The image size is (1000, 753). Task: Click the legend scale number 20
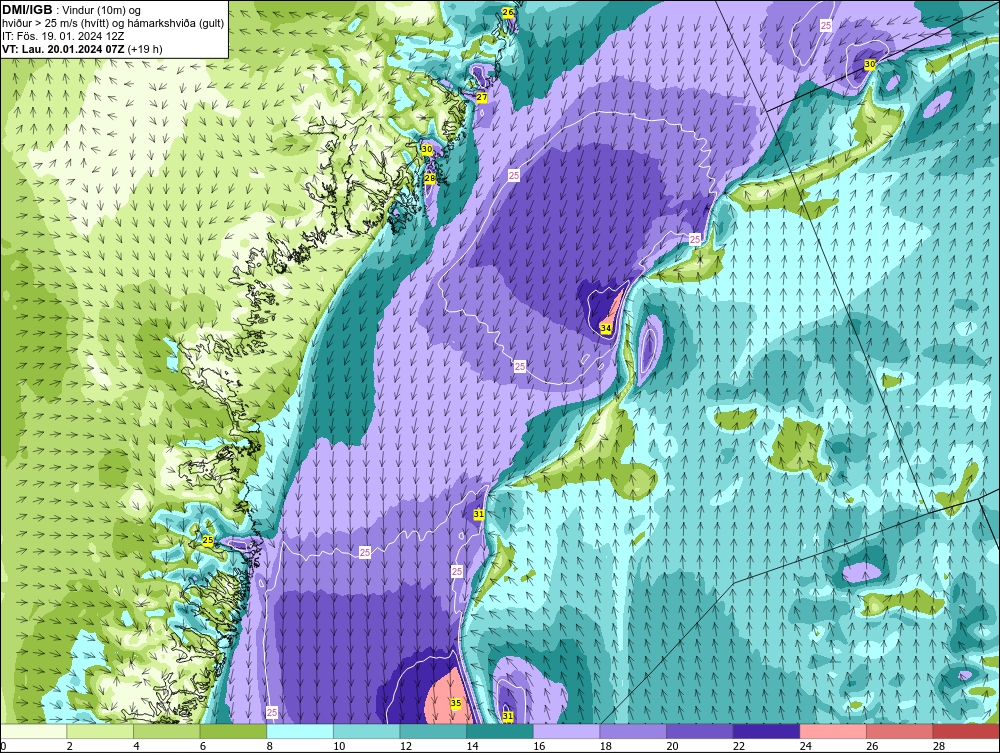click(672, 746)
